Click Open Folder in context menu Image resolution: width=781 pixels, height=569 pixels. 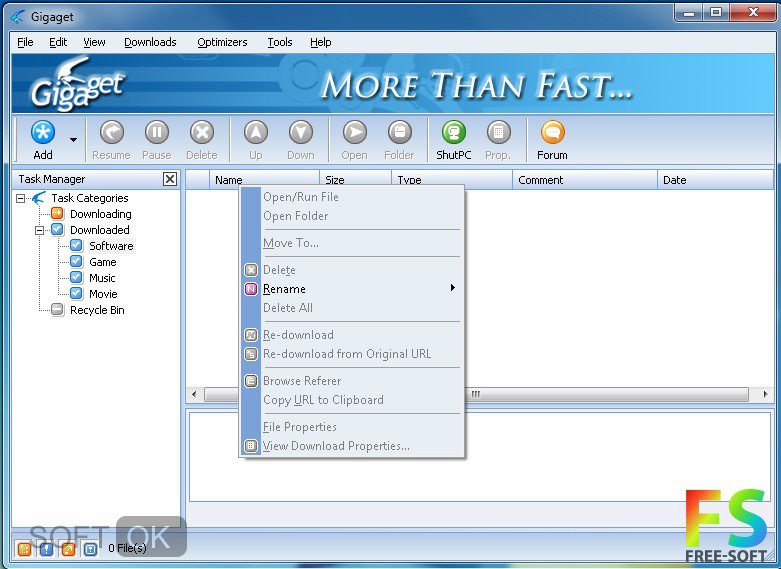[352, 216]
